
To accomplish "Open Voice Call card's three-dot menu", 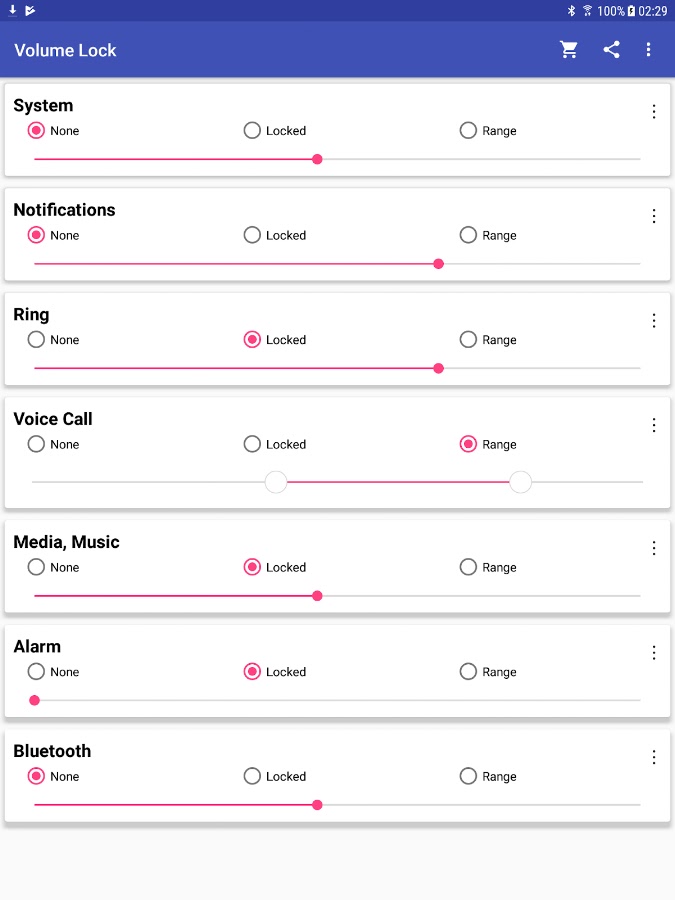I will [x=654, y=425].
